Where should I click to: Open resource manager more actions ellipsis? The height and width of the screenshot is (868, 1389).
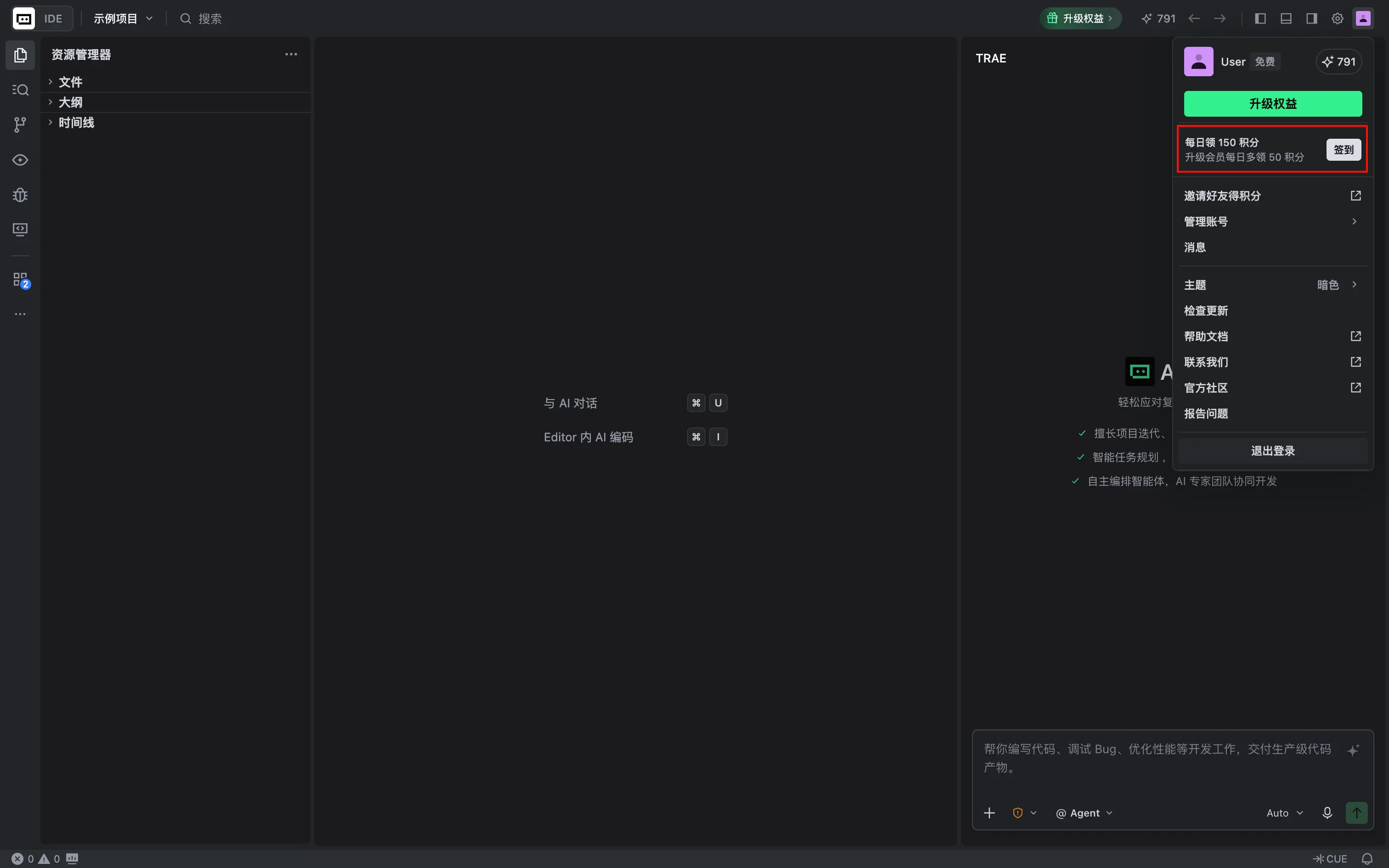291,55
